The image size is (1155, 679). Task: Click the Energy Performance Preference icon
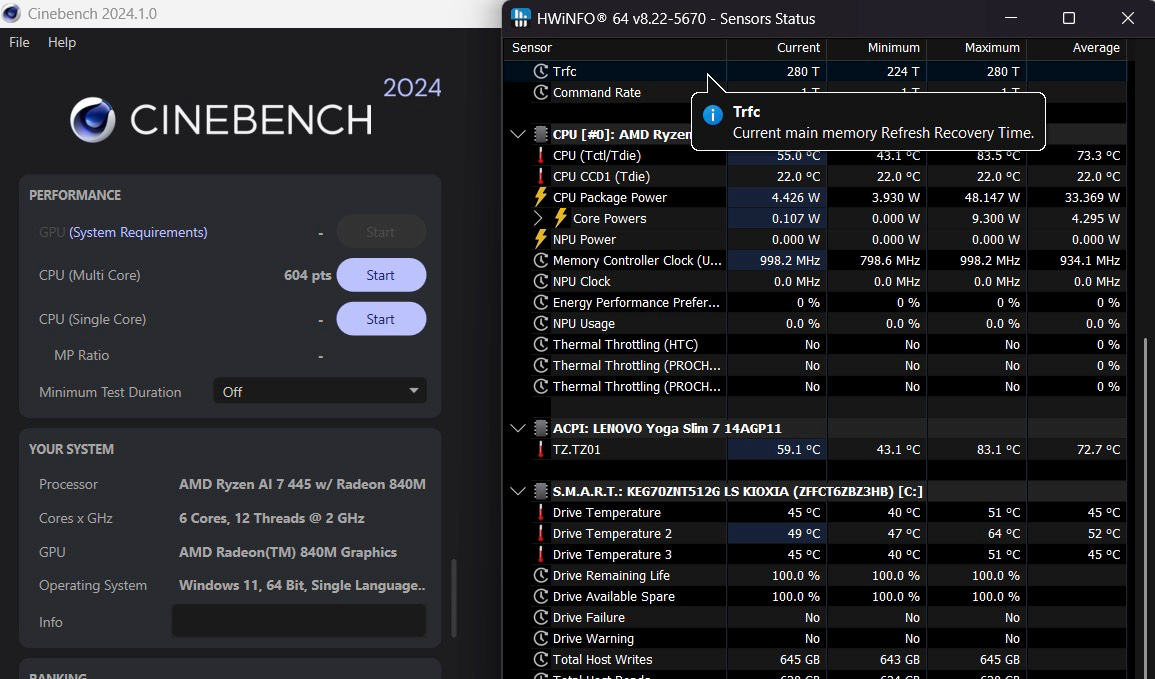(541, 303)
